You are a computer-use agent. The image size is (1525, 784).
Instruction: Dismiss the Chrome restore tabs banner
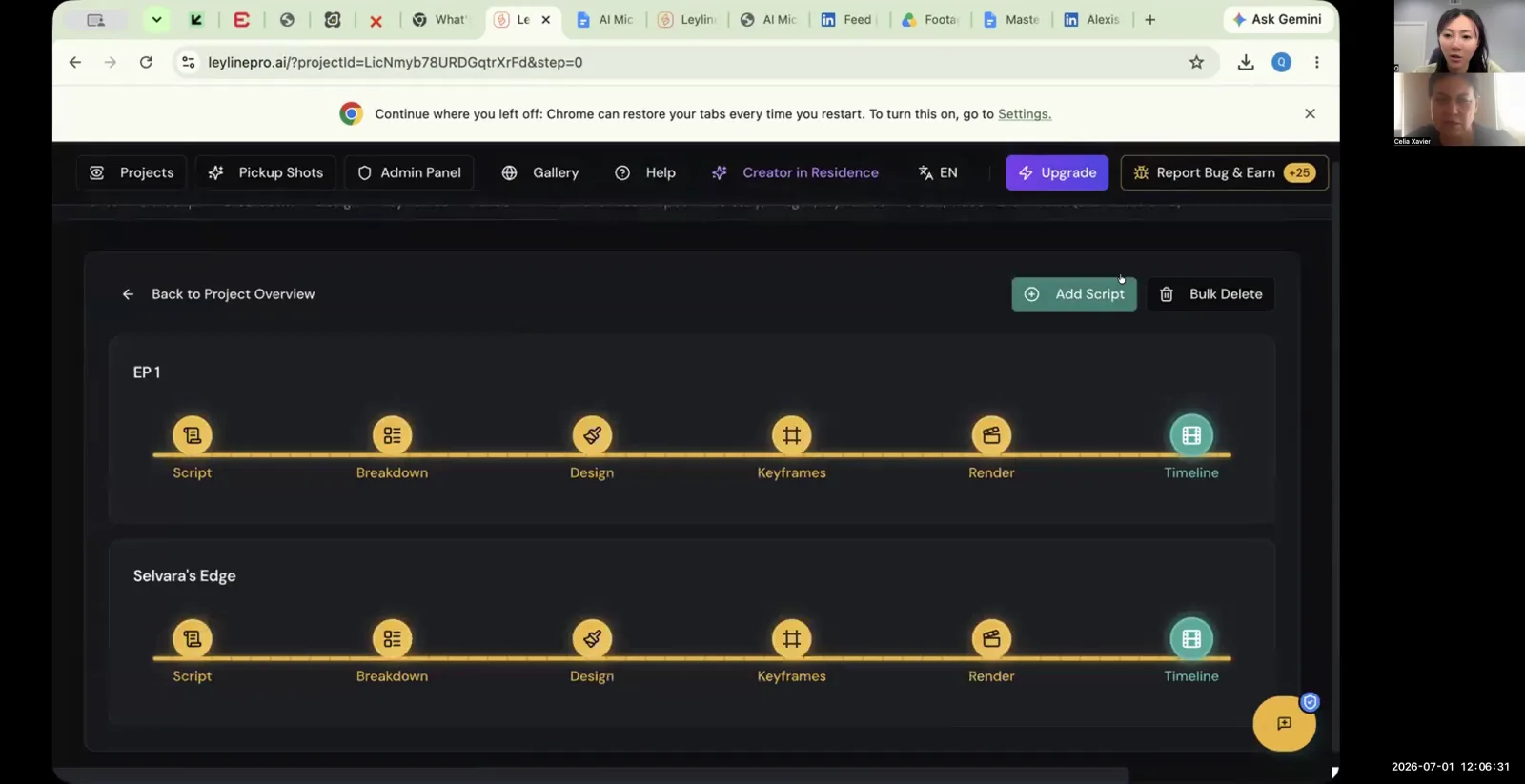pyautogui.click(x=1310, y=113)
